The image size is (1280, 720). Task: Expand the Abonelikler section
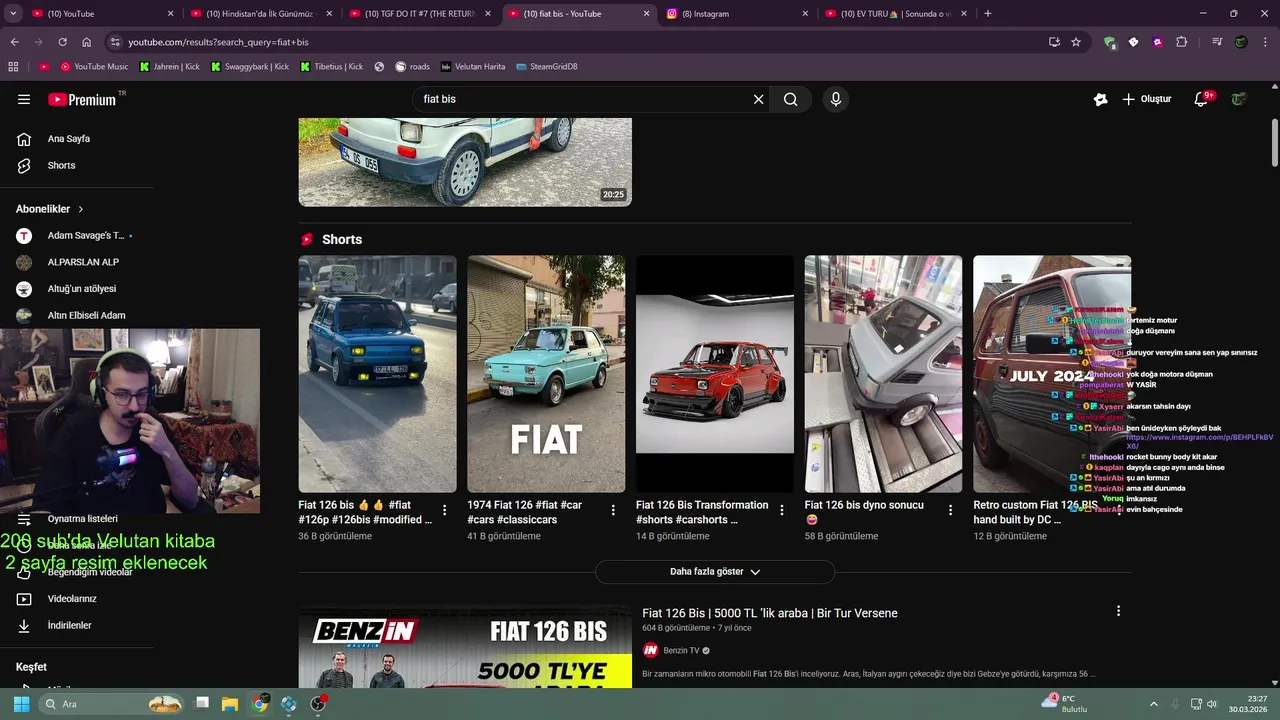tap(50, 209)
